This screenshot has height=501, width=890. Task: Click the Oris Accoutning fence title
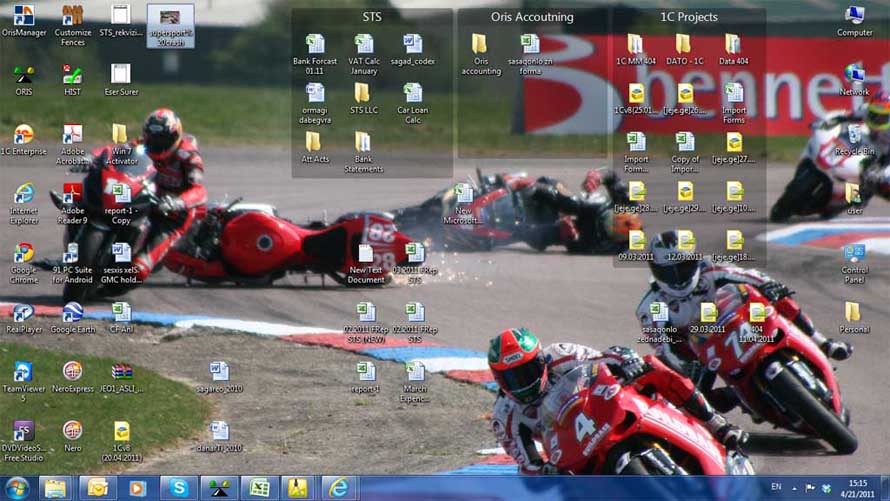pyautogui.click(x=532, y=17)
